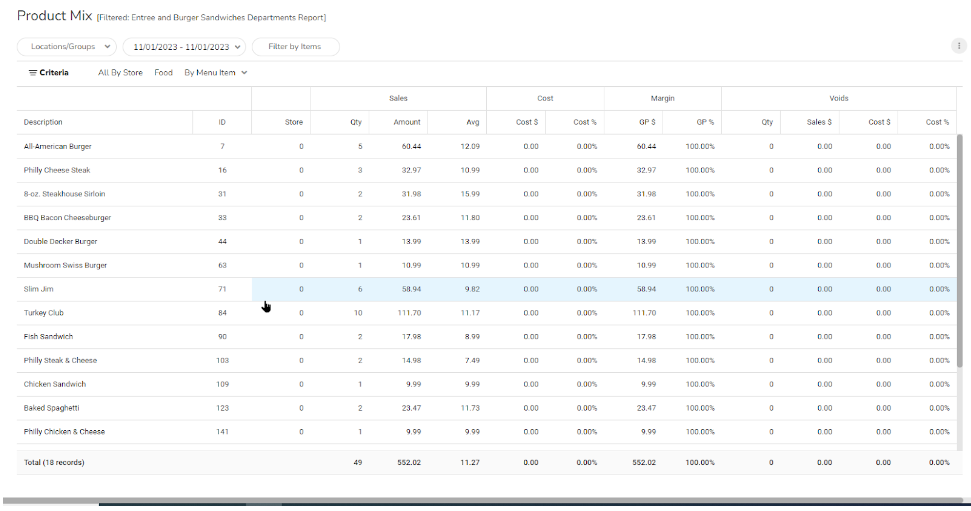971x511 pixels.
Task: Sort by the Sales Amount column header
Action: 408,122
